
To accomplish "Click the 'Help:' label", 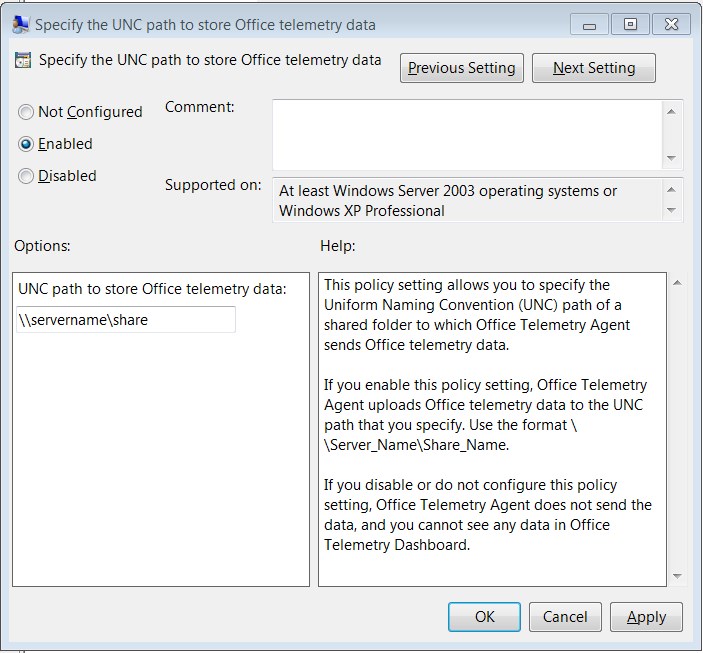I will [x=338, y=246].
